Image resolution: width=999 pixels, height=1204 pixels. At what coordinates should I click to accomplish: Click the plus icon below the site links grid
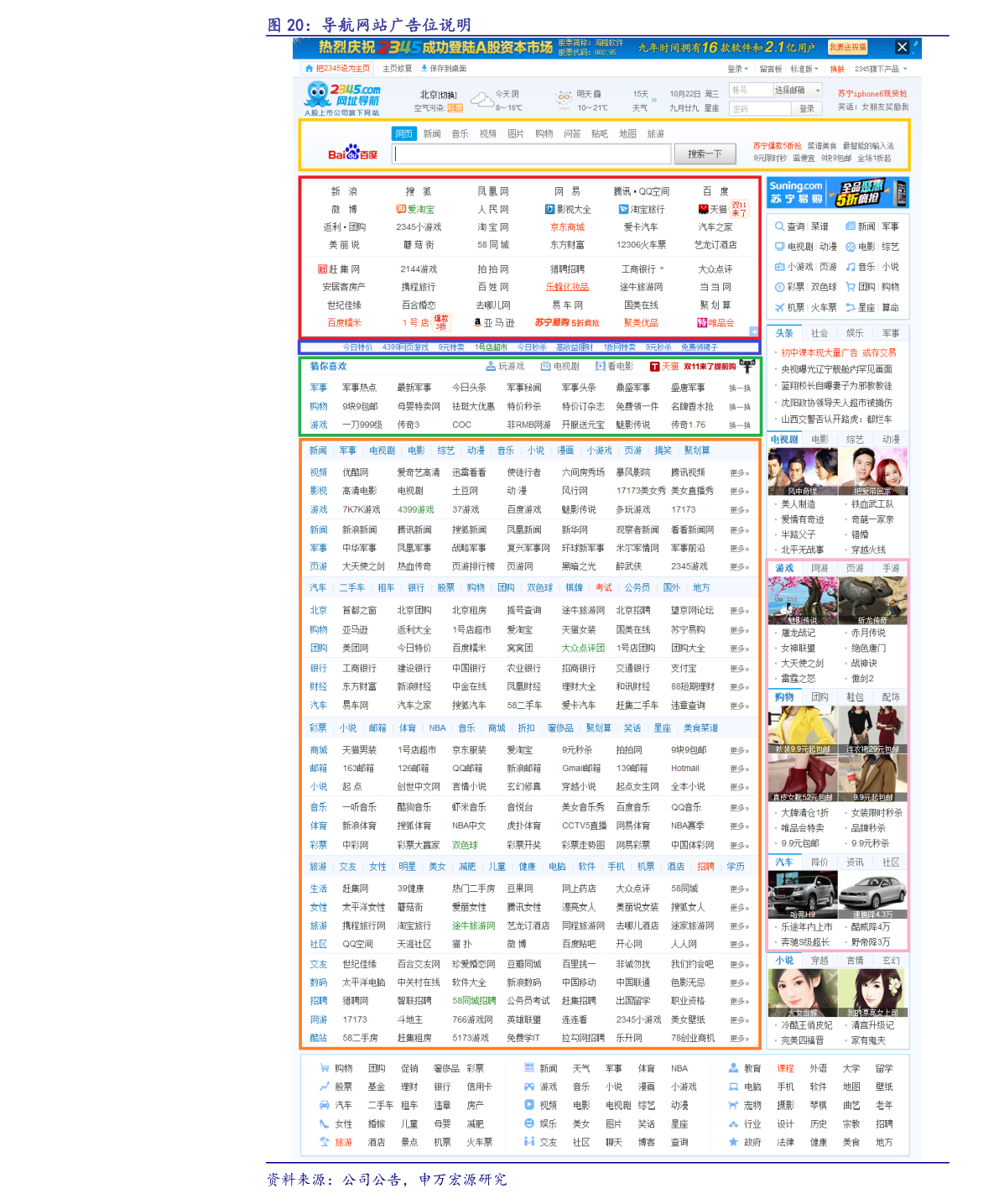(x=754, y=331)
